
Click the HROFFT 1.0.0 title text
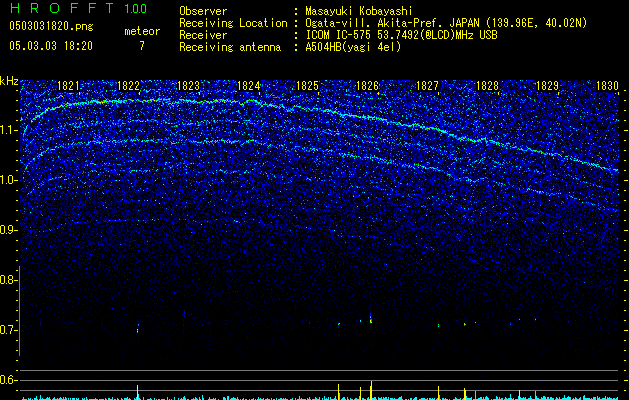pos(78,8)
